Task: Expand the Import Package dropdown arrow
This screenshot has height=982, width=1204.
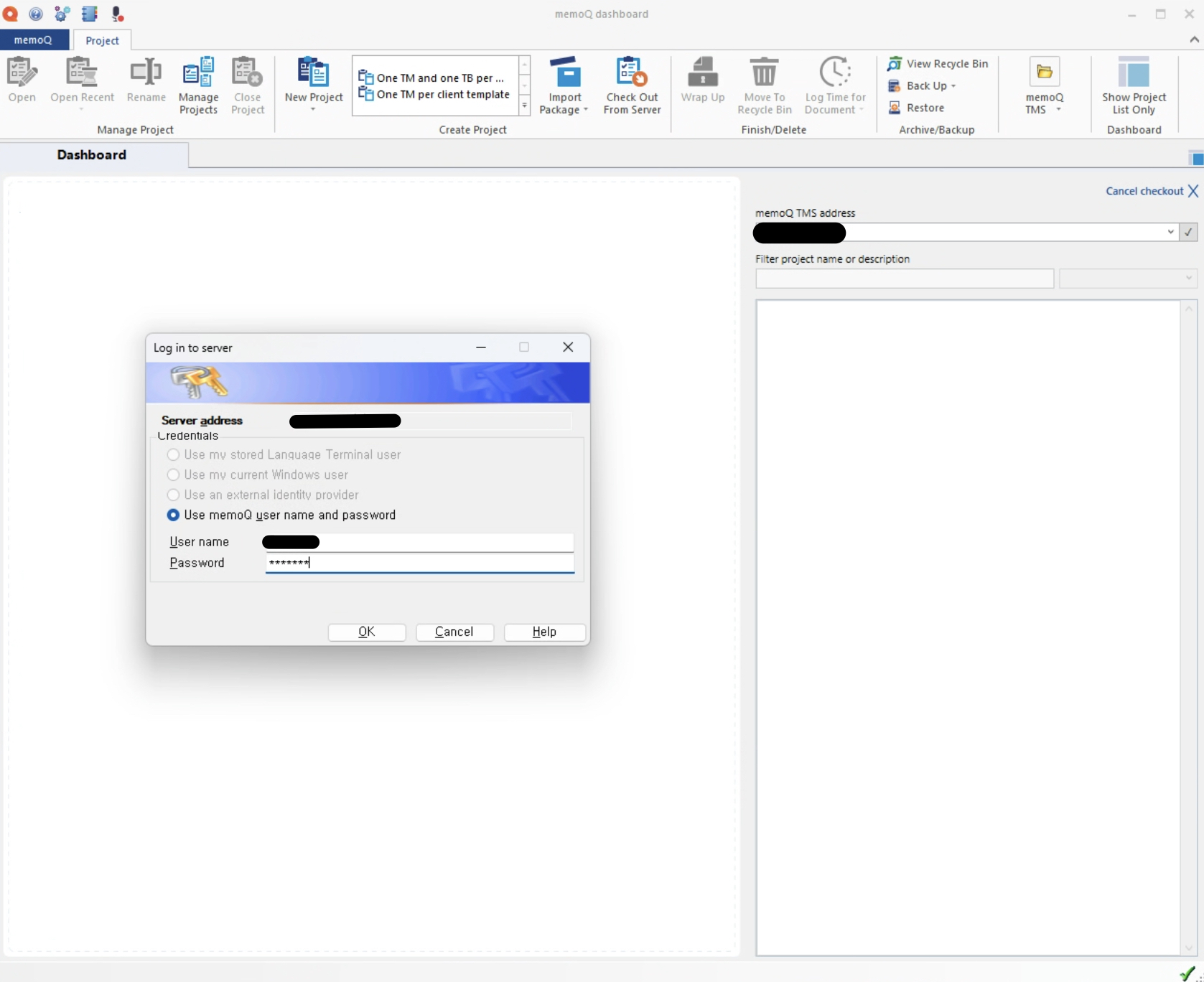Action: tap(586, 110)
